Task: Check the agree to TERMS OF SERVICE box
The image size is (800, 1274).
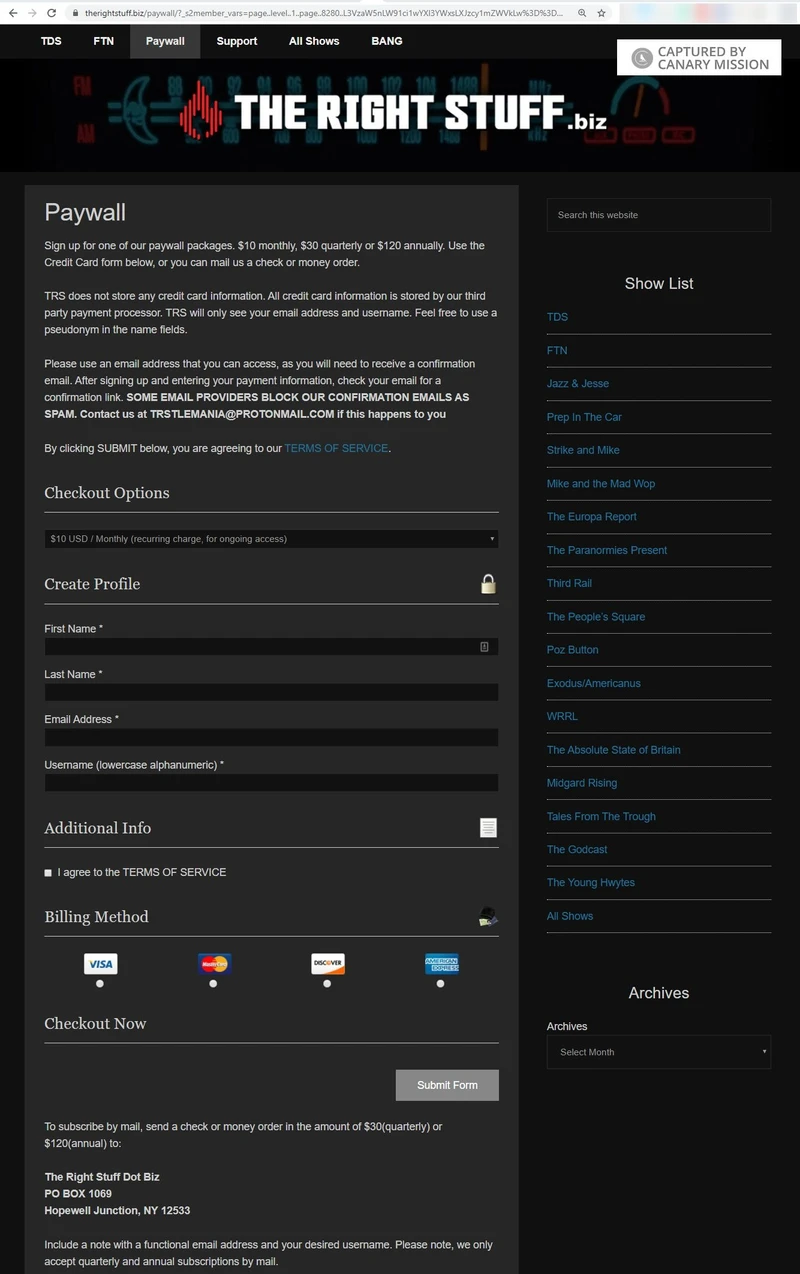Action: [48, 873]
